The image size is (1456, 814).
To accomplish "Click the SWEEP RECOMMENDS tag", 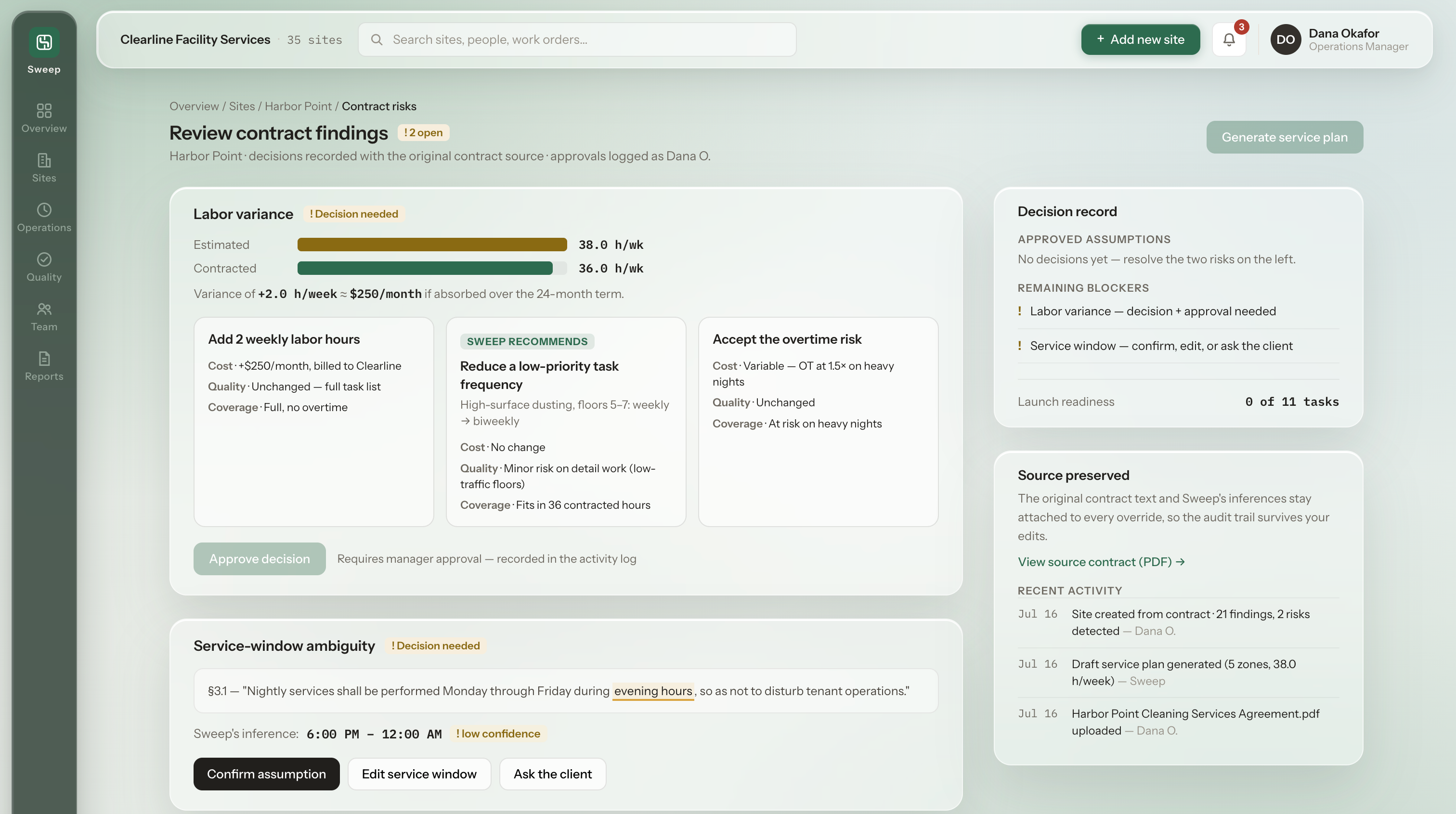I will tap(527, 341).
